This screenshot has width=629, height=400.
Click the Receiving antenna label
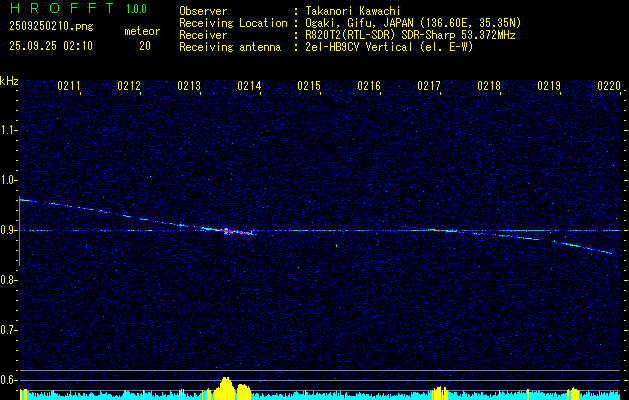(x=230, y=47)
